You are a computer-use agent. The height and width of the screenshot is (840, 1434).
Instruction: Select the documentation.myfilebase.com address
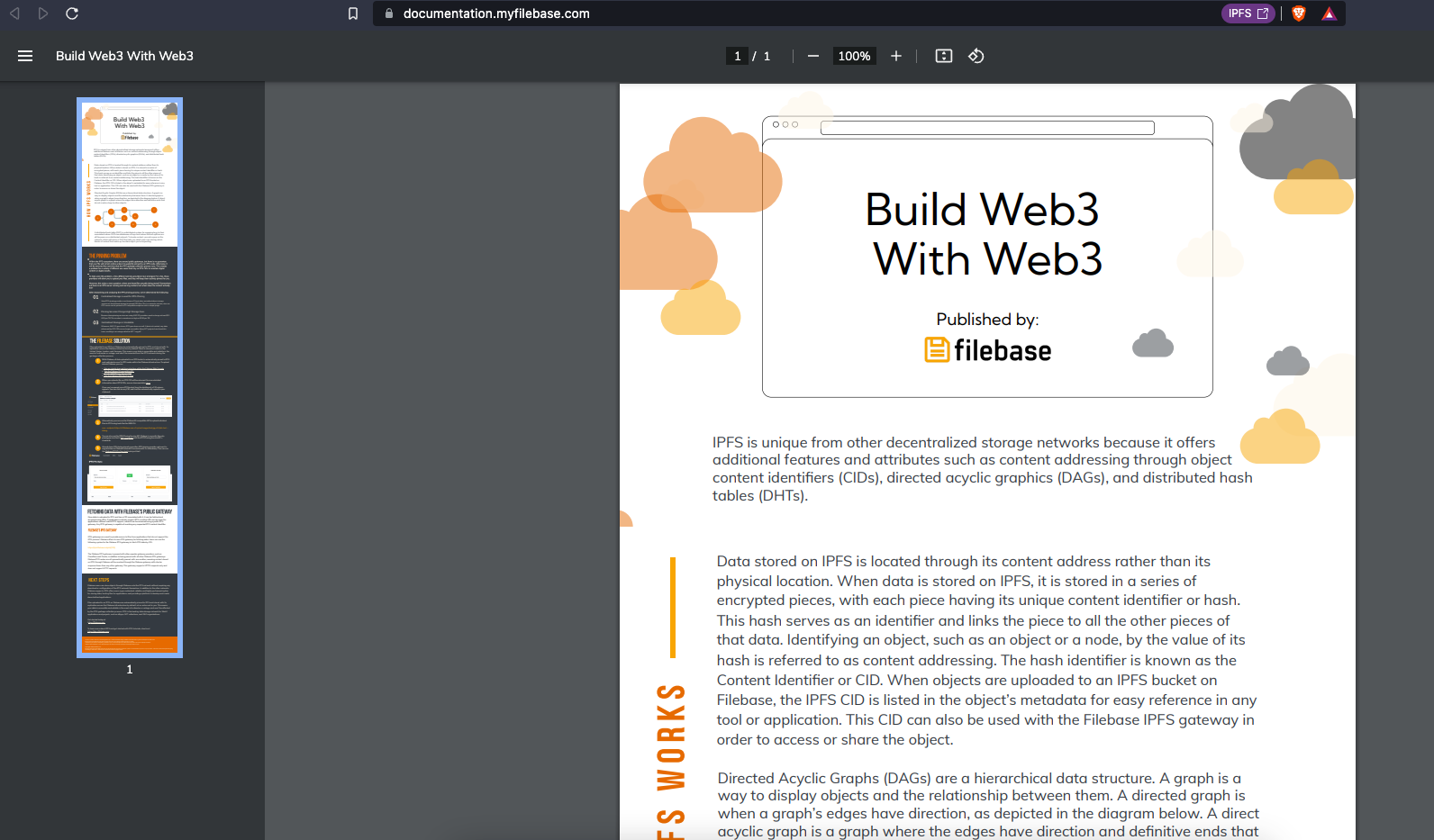pos(496,14)
